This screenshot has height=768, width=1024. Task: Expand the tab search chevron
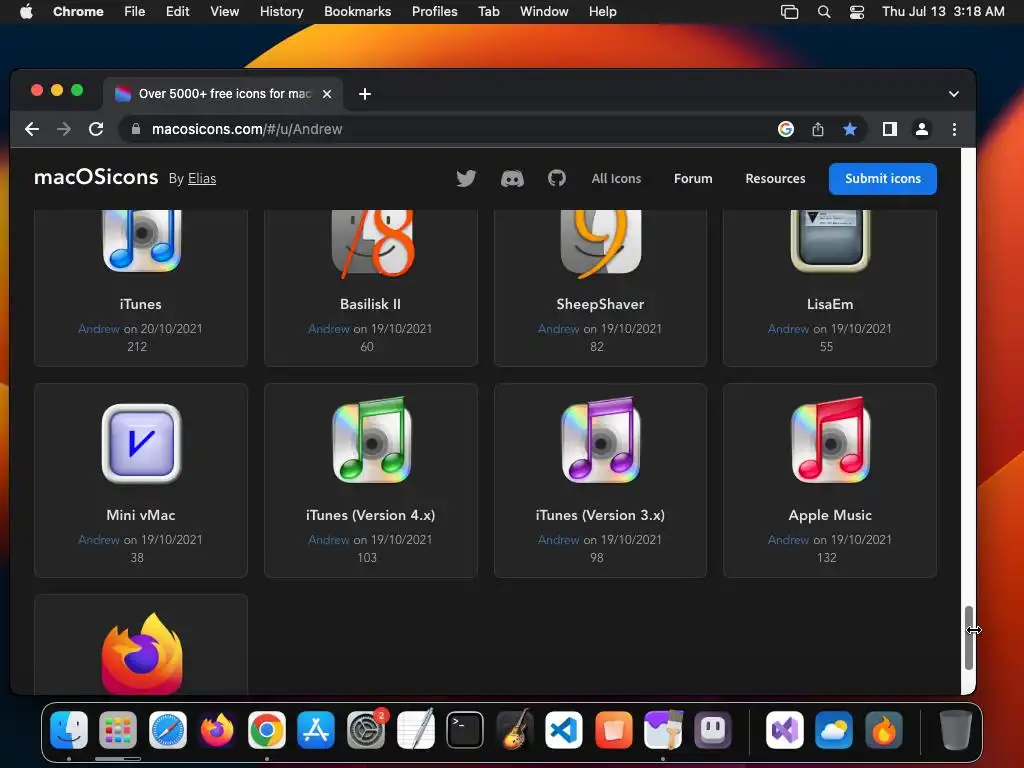[953, 94]
